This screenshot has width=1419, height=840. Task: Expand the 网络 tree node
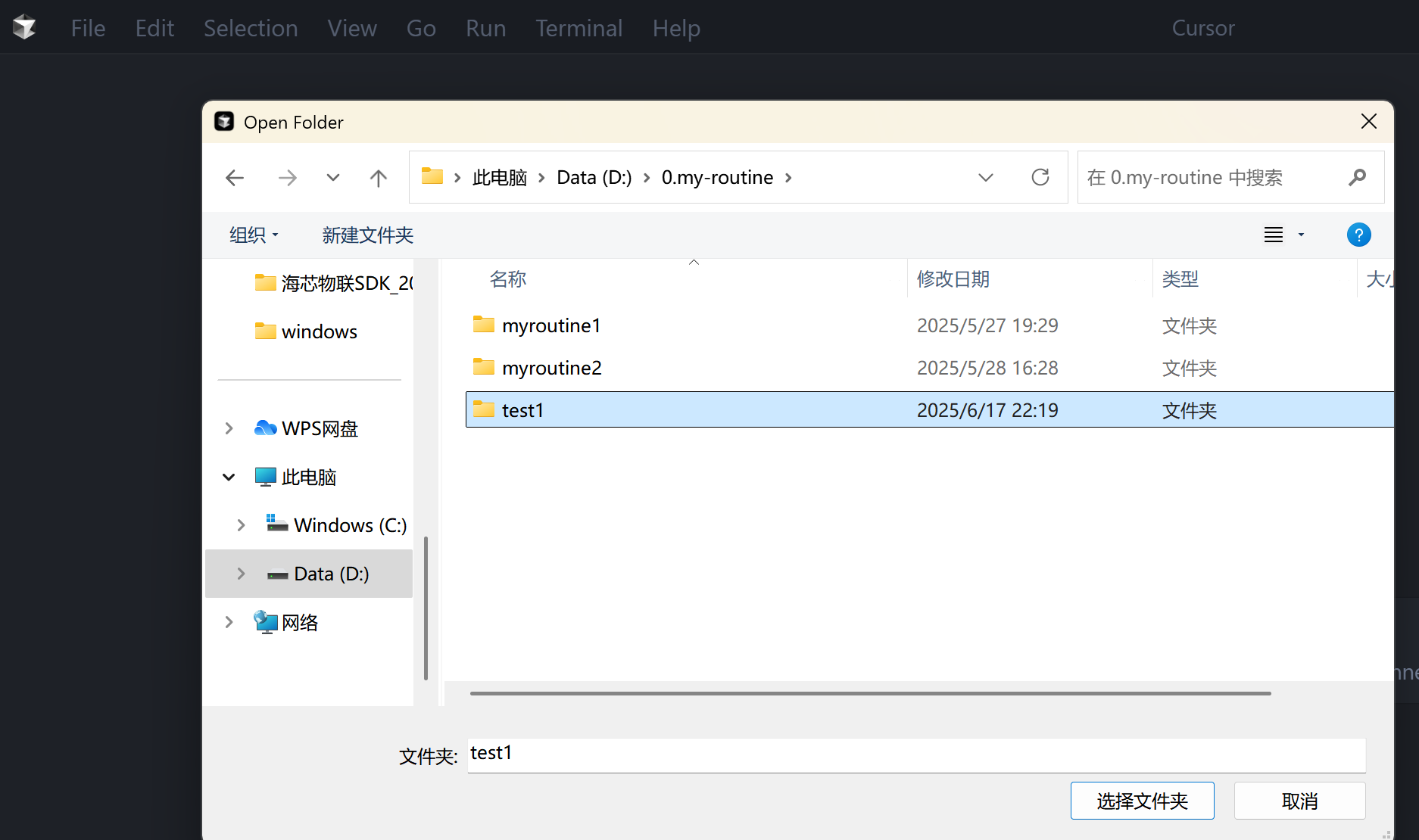click(229, 622)
